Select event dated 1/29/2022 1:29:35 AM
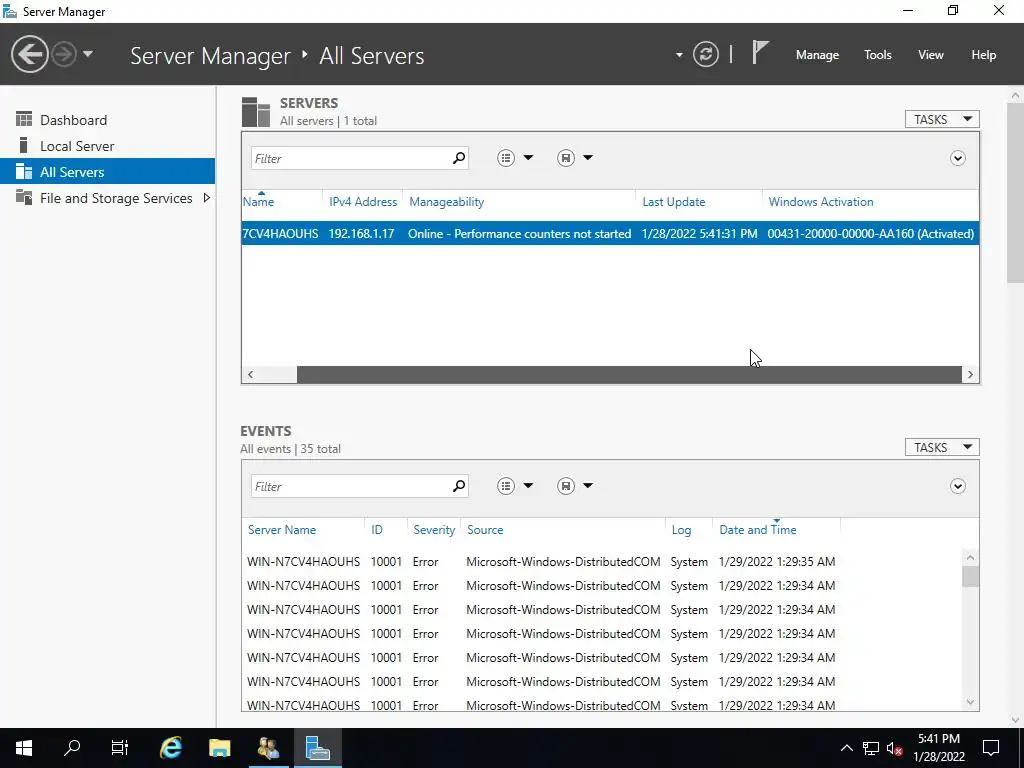Image resolution: width=1024 pixels, height=768 pixels. [x=602, y=562]
